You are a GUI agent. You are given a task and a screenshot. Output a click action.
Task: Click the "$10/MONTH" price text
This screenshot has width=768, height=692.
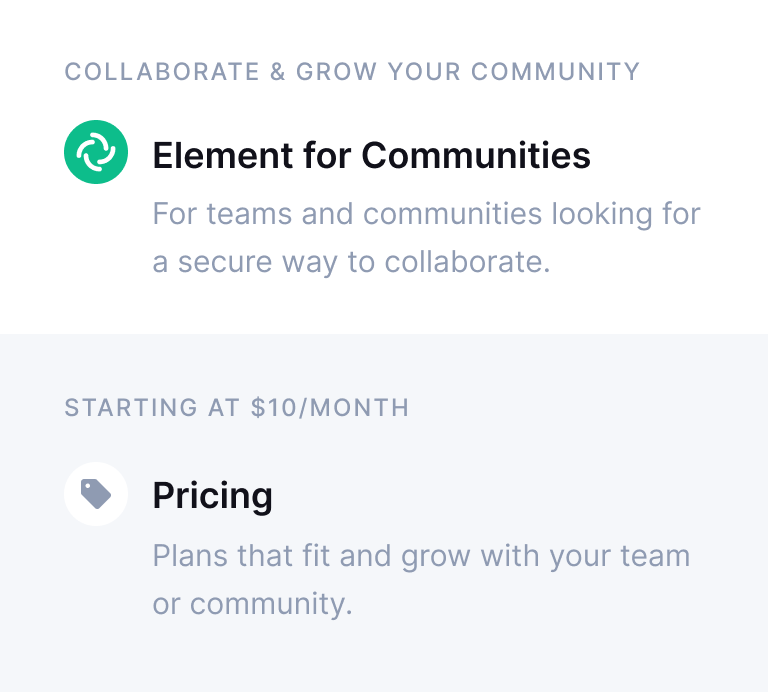coord(330,408)
